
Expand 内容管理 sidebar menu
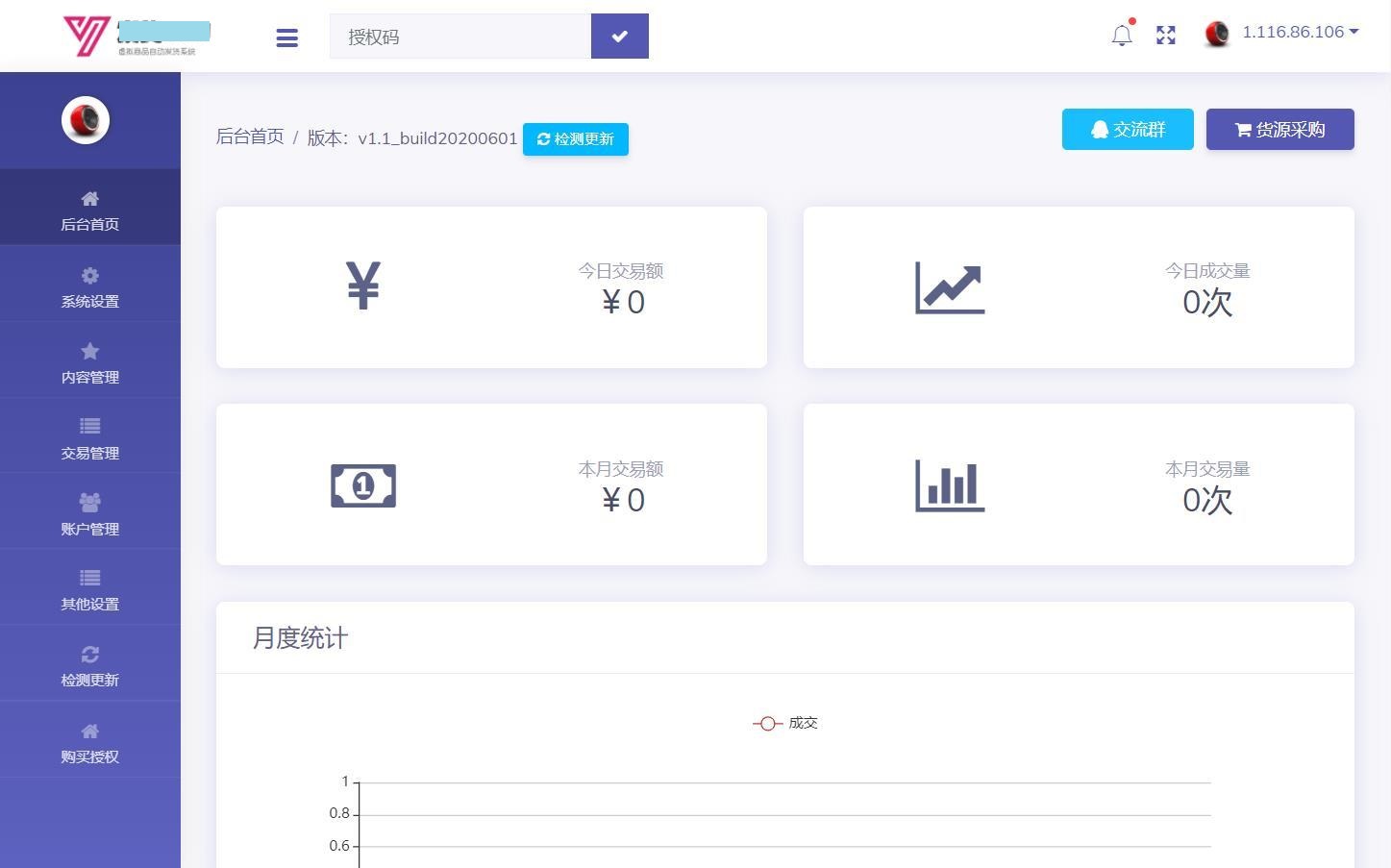point(90,363)
